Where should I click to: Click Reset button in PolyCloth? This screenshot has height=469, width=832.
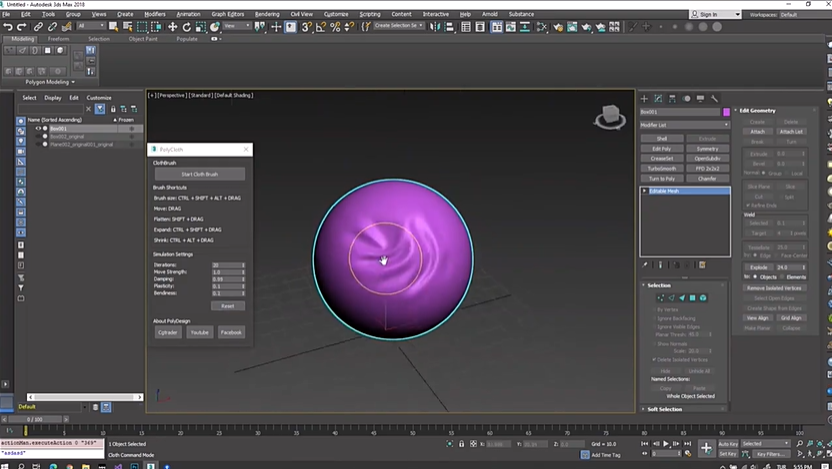click(228, 306)
